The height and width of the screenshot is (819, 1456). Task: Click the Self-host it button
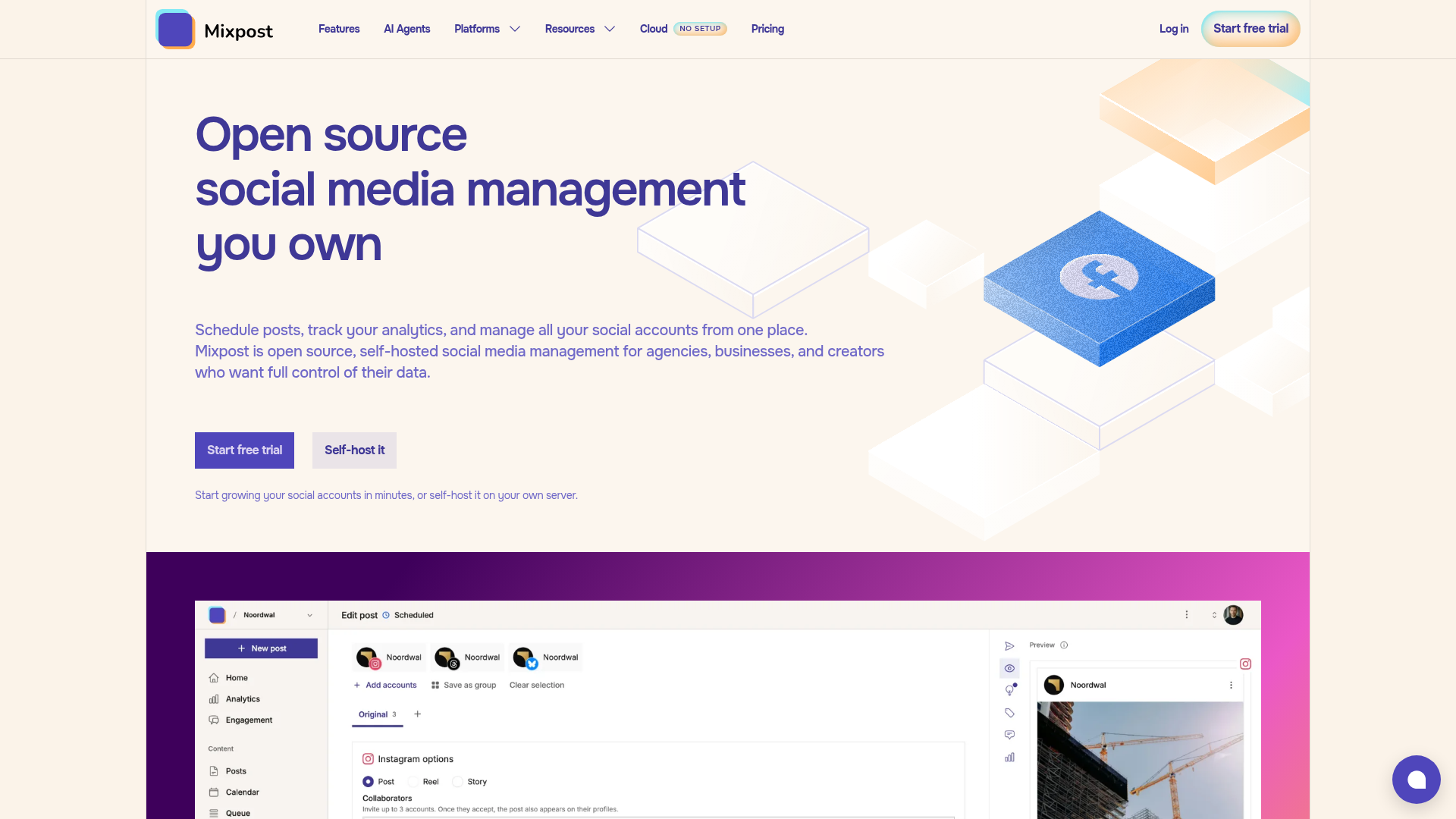point(354,450)
